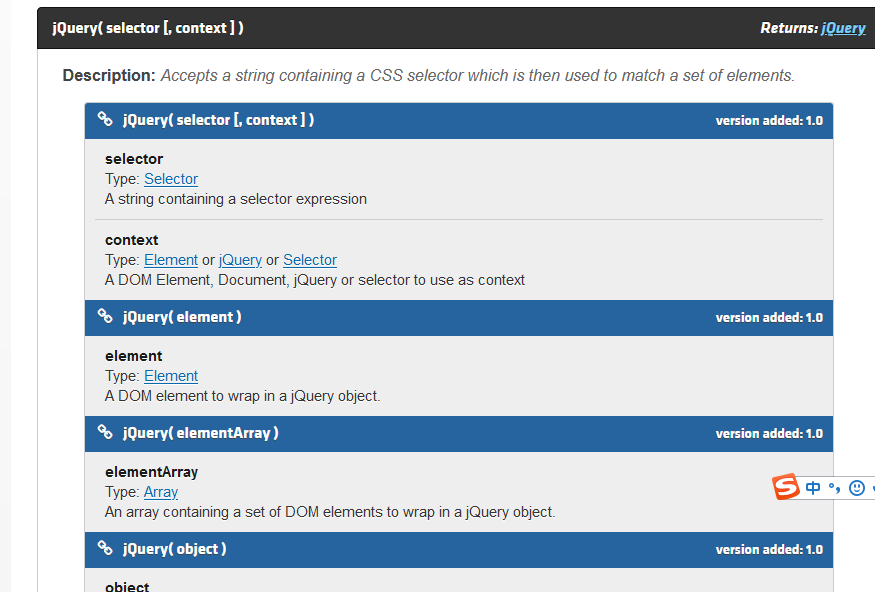Open the Selector type link under selector
The width and height of the screenshot is (875, 592).
pyautogui.click(x=171, y=179)
